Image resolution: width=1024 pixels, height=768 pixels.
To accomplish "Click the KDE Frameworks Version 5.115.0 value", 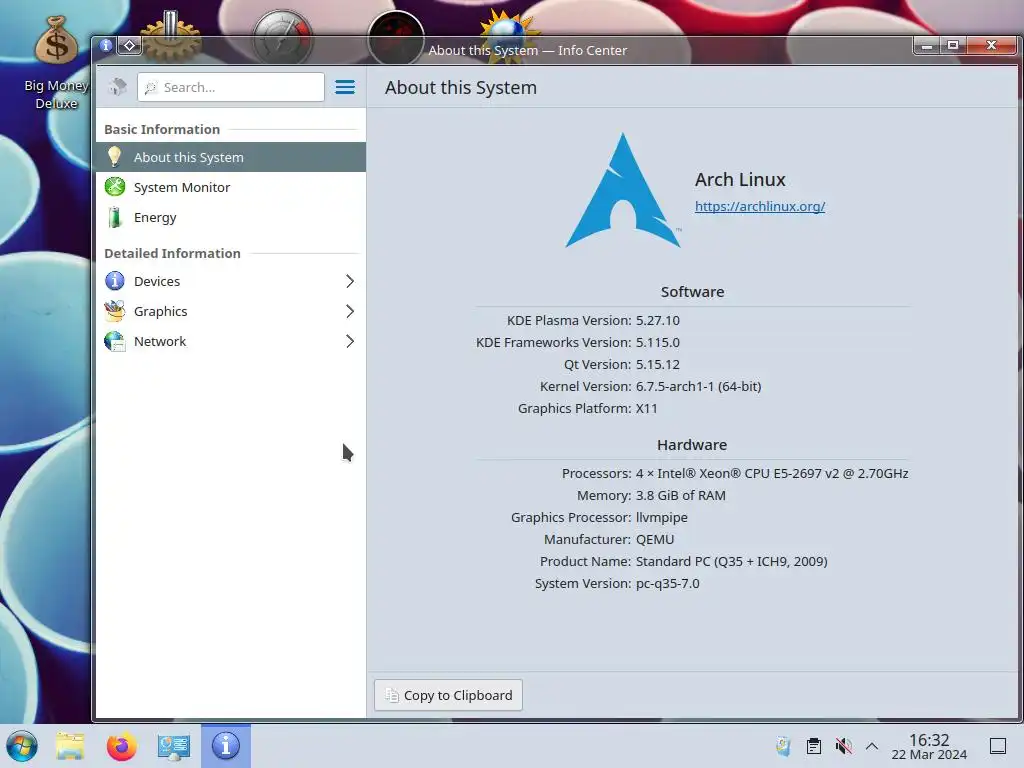I will [x=658, y=342].
